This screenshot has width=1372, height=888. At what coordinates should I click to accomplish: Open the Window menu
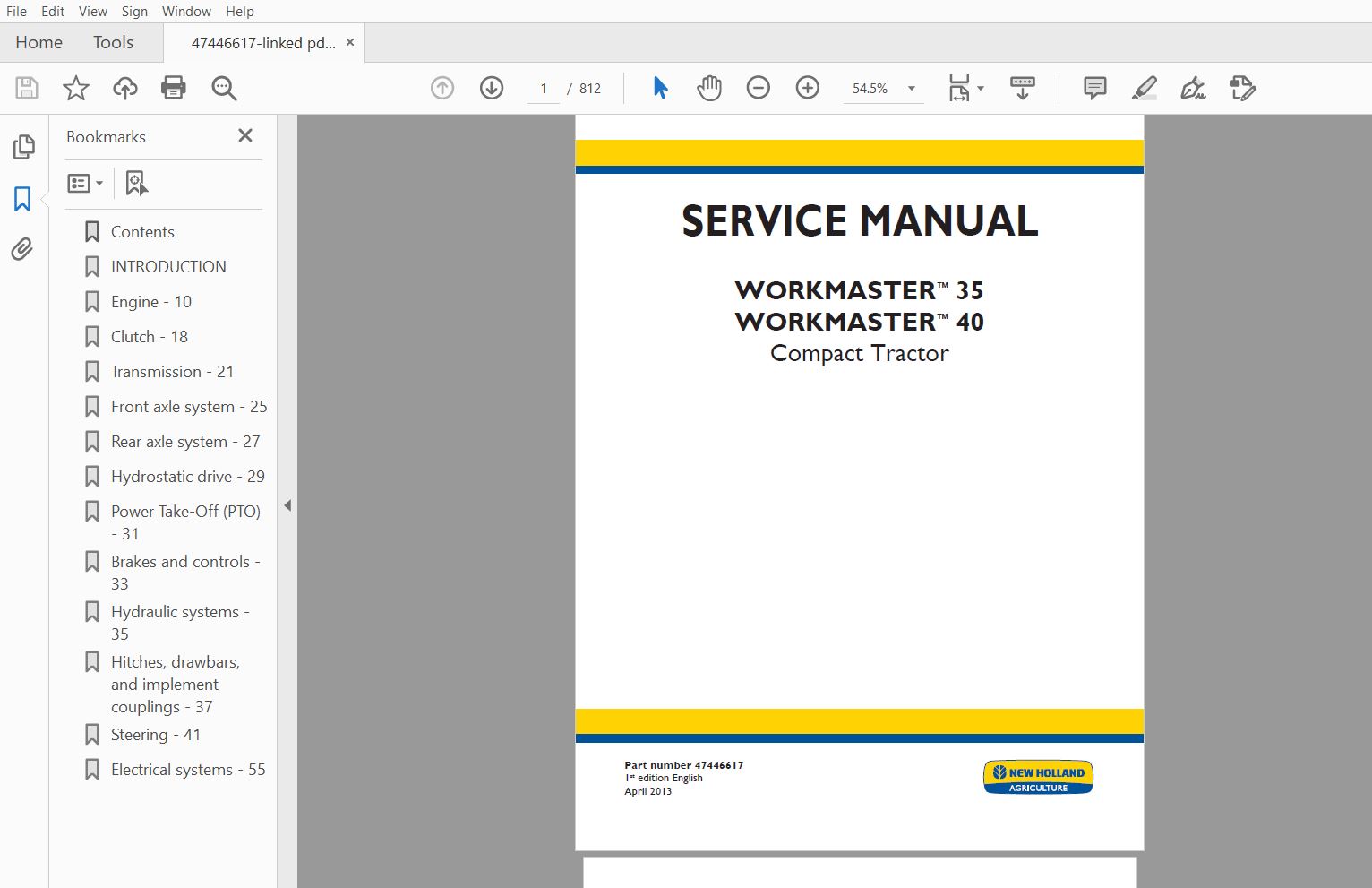pyautogui.click(x=186, y=11)
